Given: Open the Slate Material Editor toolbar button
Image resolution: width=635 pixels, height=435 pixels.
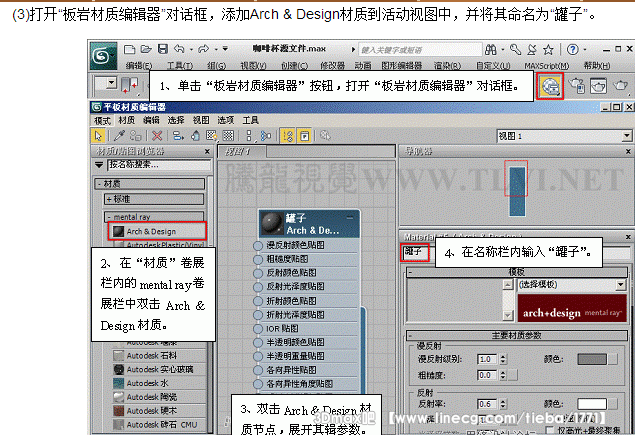Looking at the screenshot, I should click(550, 86).
